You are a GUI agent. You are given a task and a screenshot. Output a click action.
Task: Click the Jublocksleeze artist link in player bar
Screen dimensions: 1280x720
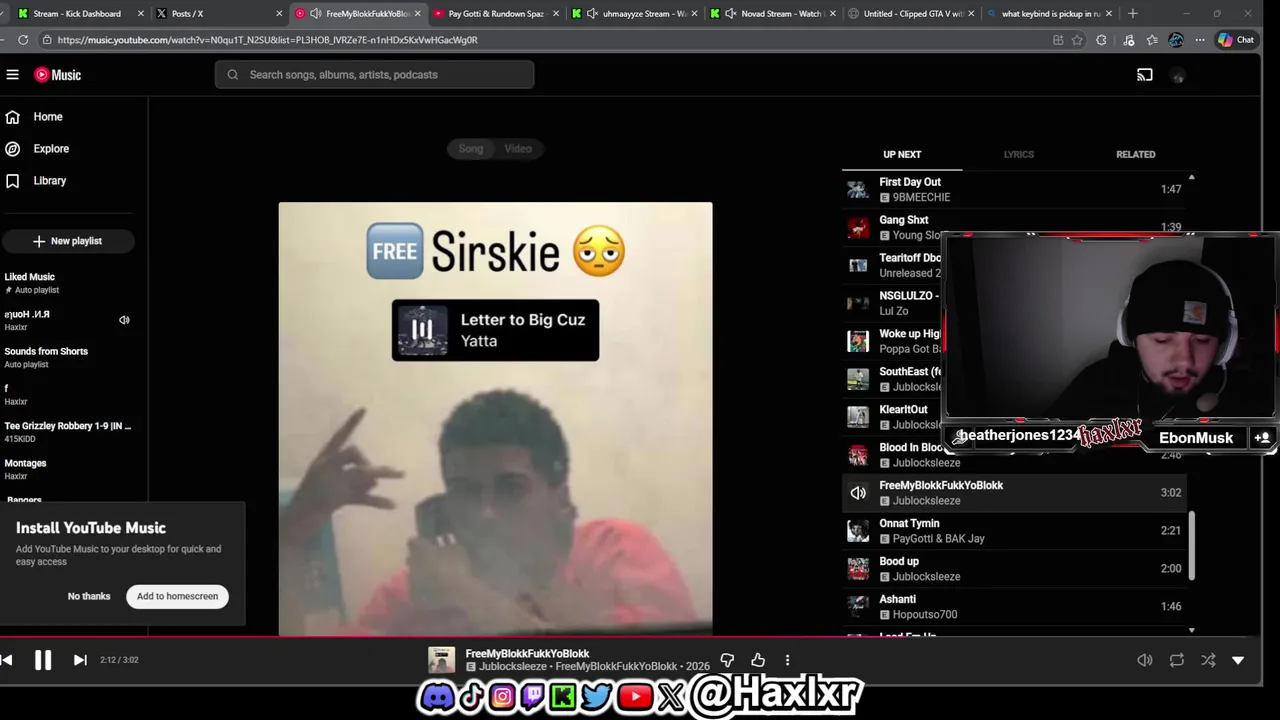(x=513, y=667)
